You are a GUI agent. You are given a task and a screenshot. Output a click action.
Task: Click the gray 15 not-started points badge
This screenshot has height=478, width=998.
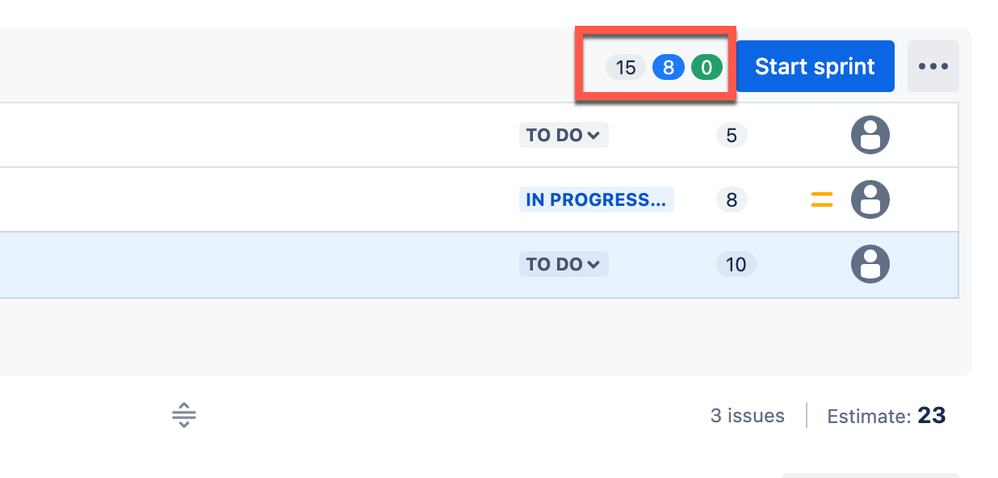point(626,67)
